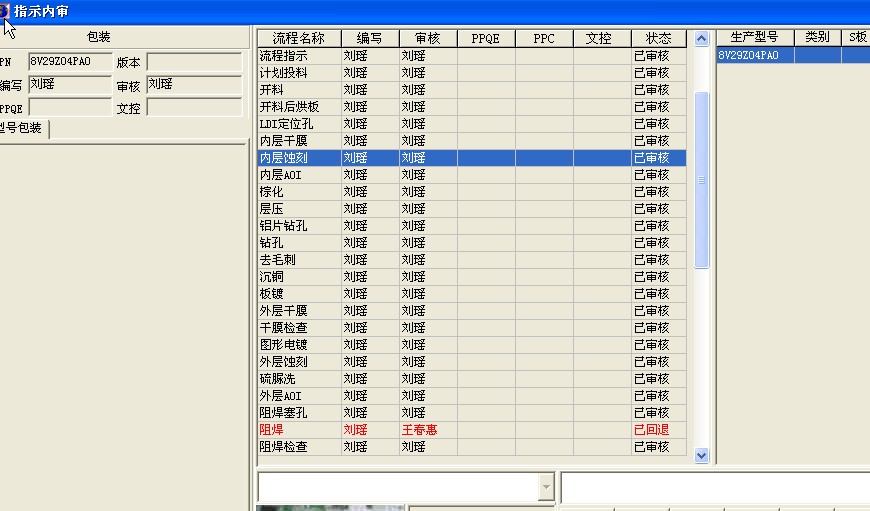
Task: Click the 流程名称 column header
Action: click(299, 38)
